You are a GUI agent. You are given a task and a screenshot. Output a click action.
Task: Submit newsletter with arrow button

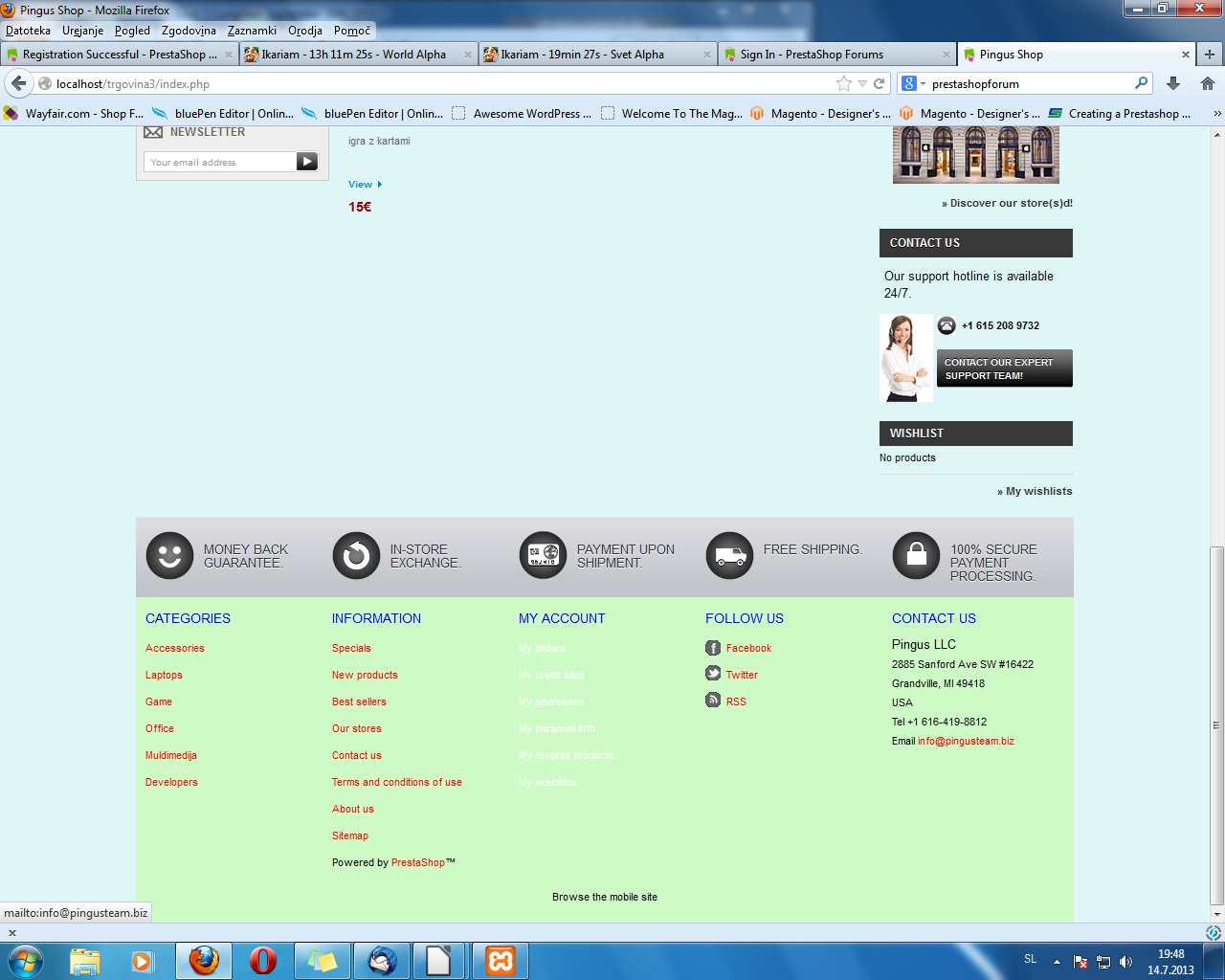tap(307, 162)
